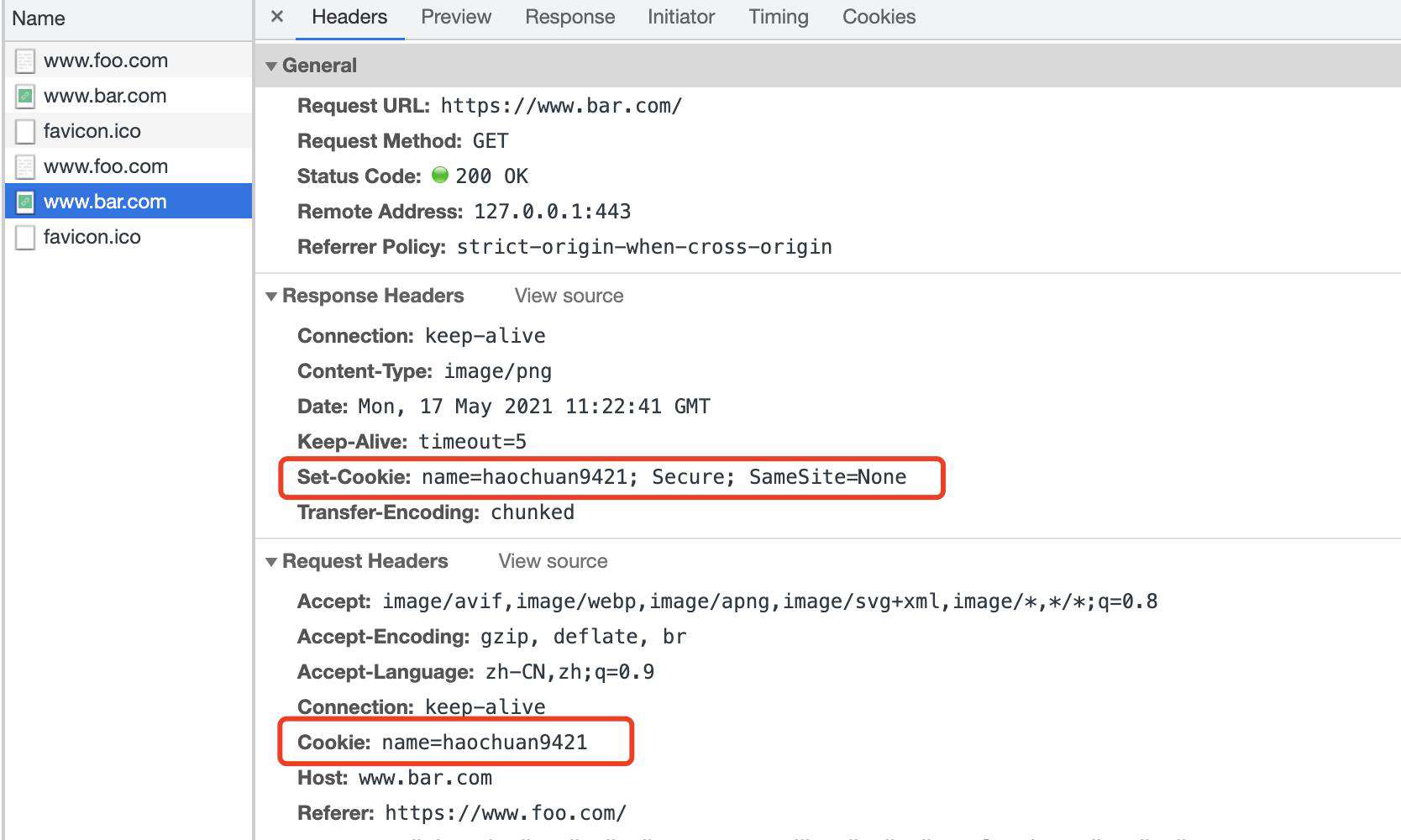Click the Request URL value https://www.bar.com/
Viewport: 1401px width, 840px height.
pos(561,106)
